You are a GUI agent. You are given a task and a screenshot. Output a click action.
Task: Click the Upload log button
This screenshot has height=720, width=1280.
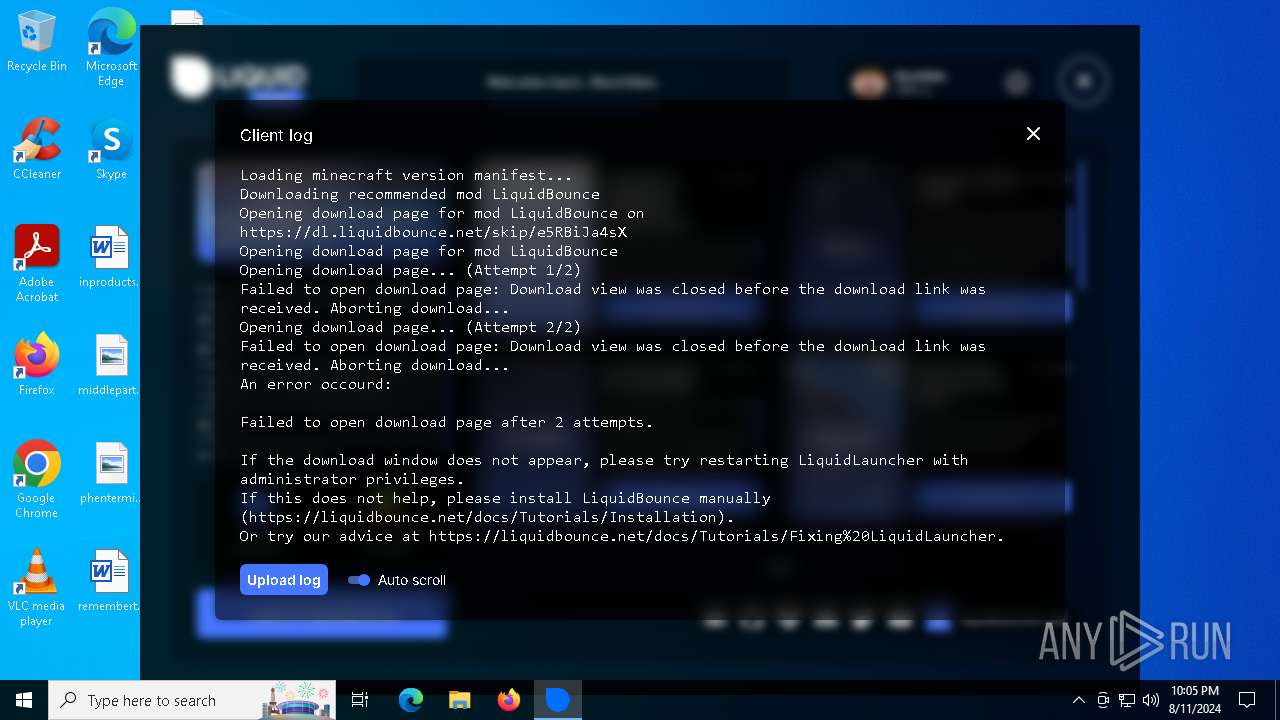284,580
